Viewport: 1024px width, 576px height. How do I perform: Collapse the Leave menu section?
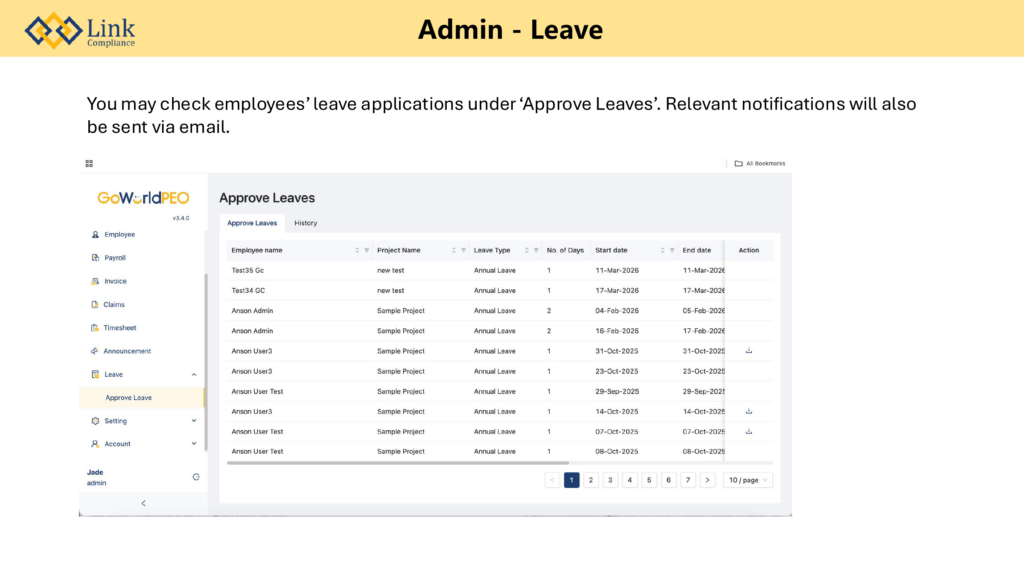tap(194, 375)
